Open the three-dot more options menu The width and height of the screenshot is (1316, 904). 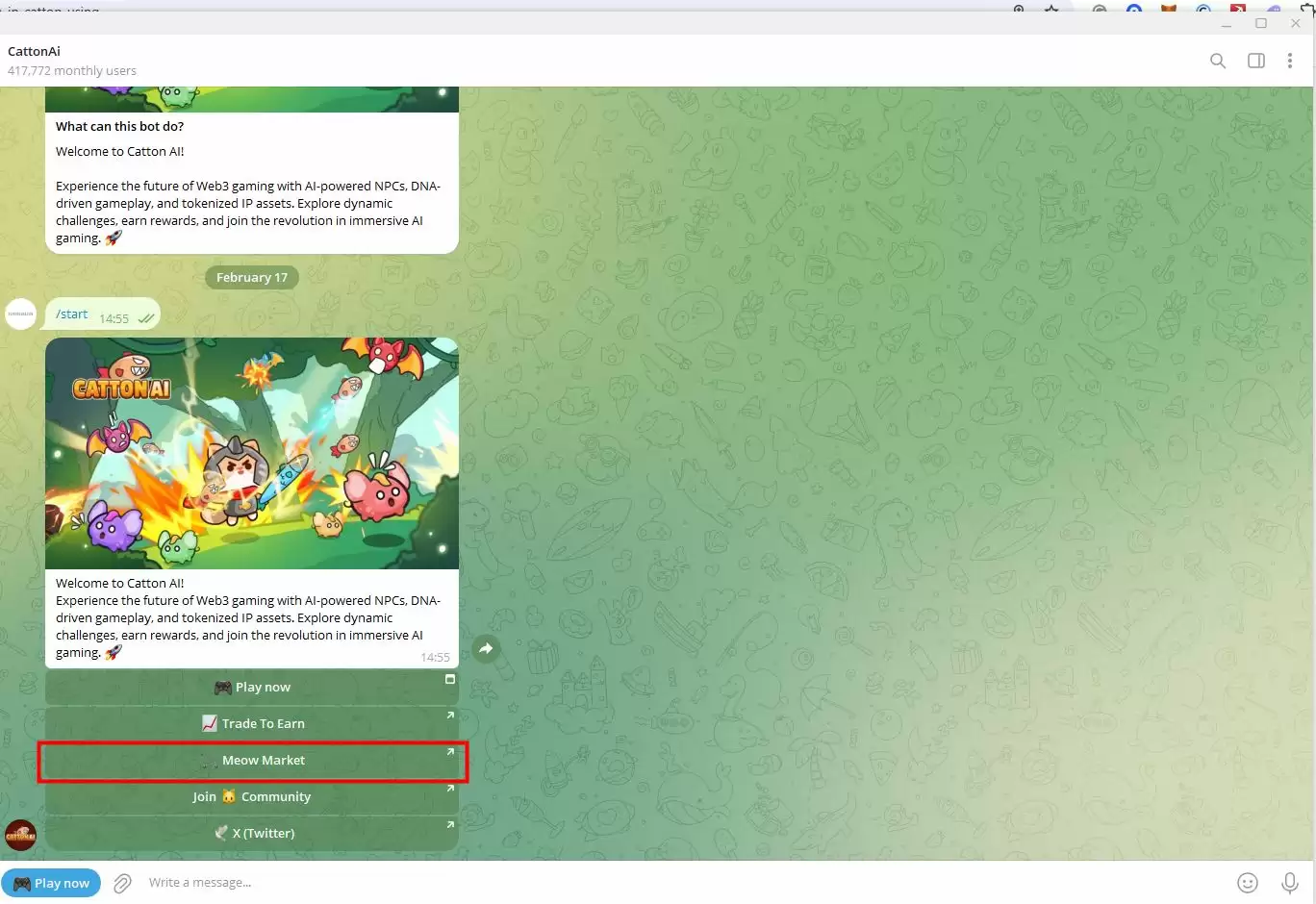pos(1290,61)
